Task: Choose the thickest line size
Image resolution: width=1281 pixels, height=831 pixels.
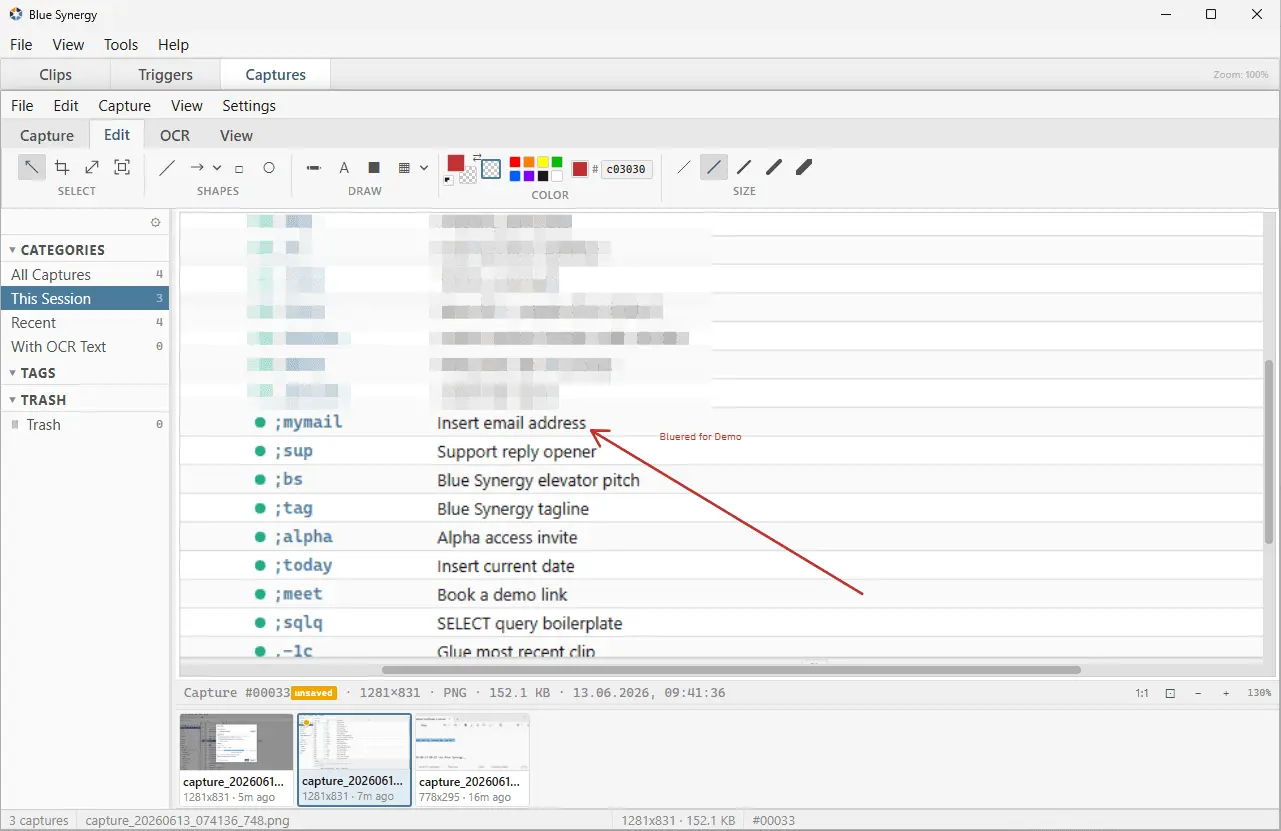Action: point(804,168)
